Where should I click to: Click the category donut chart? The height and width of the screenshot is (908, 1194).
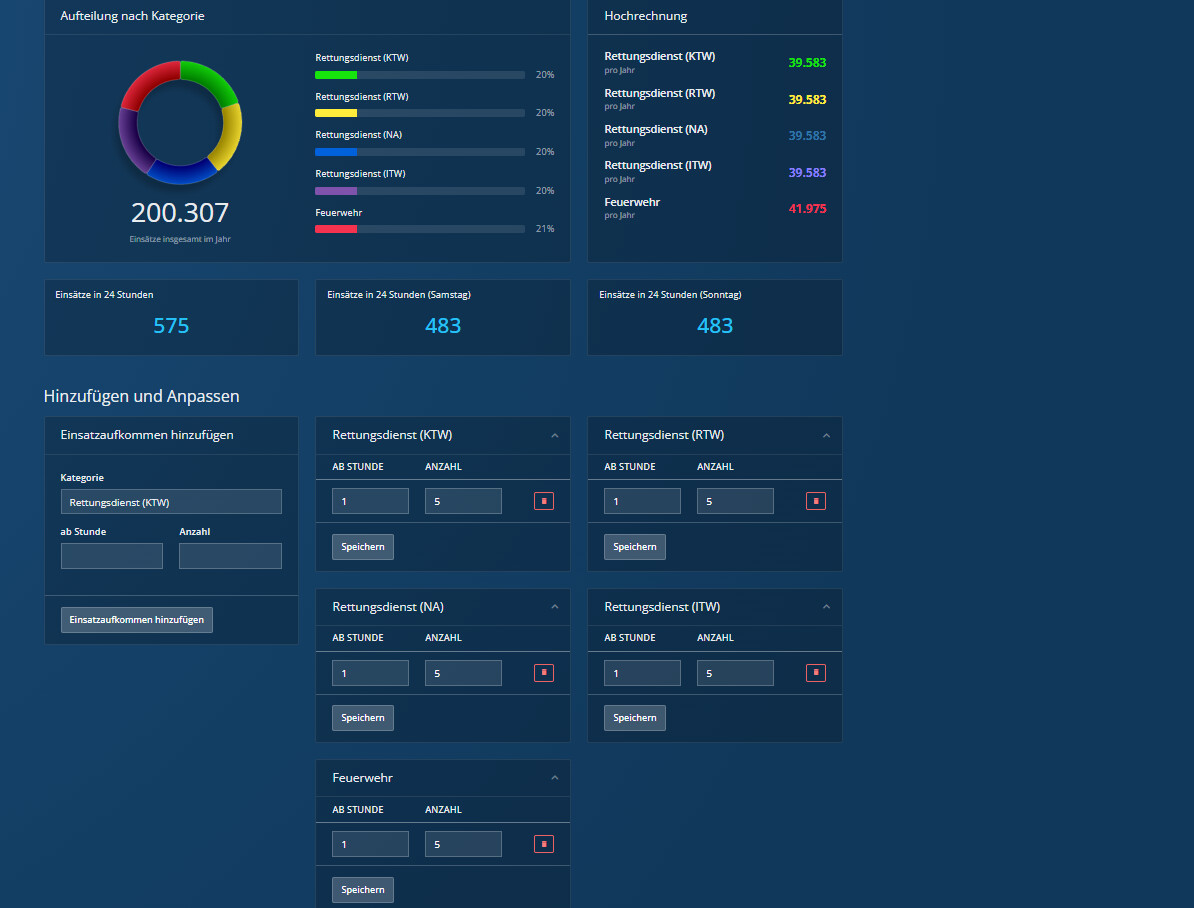[180, 122]
